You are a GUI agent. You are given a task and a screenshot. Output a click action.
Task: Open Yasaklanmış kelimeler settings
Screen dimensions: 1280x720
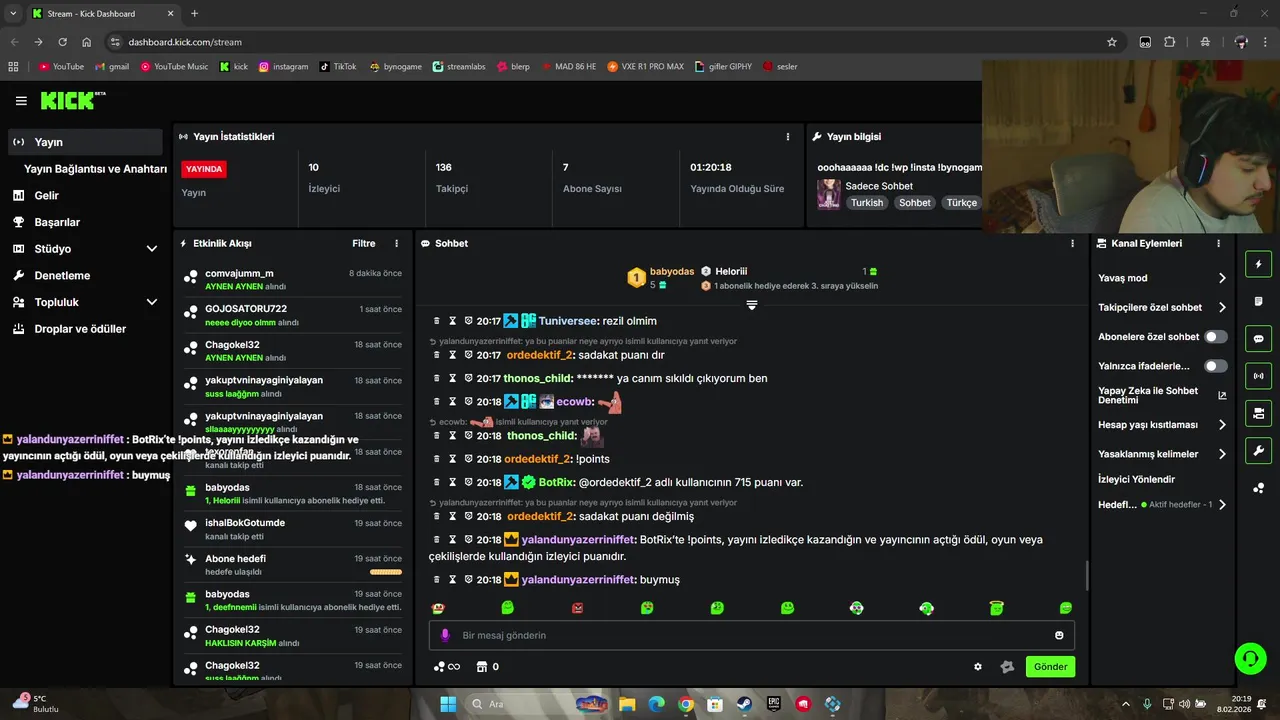click(1162, 454)
